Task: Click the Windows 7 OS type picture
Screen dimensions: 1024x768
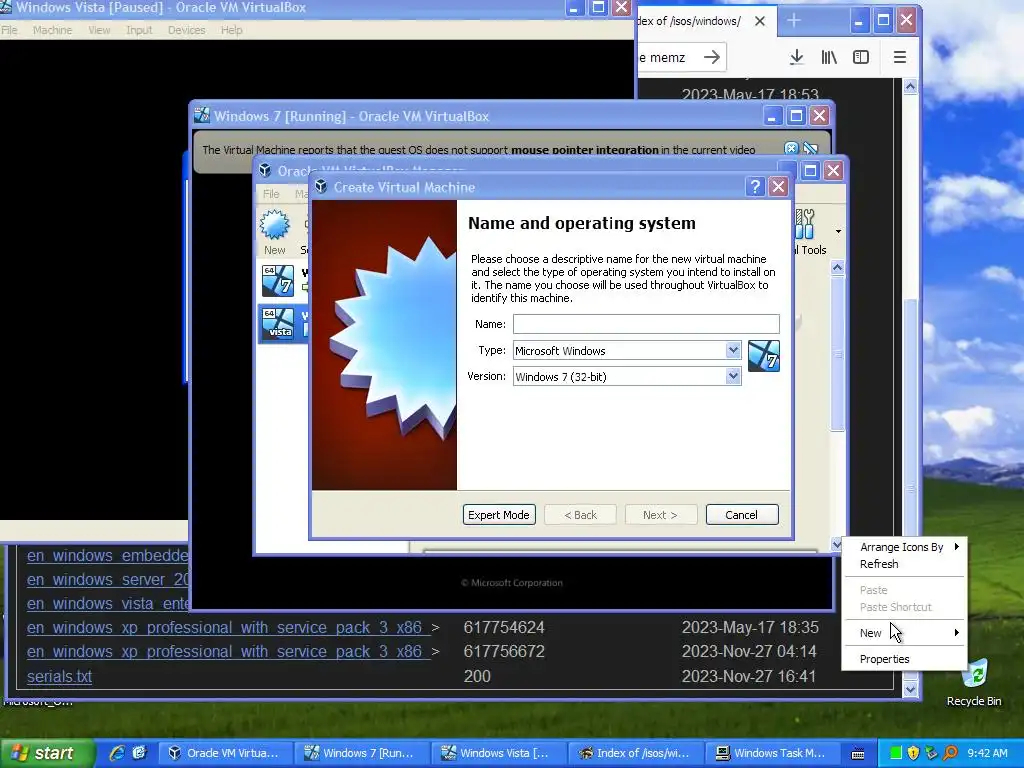Action: (763, 356)
